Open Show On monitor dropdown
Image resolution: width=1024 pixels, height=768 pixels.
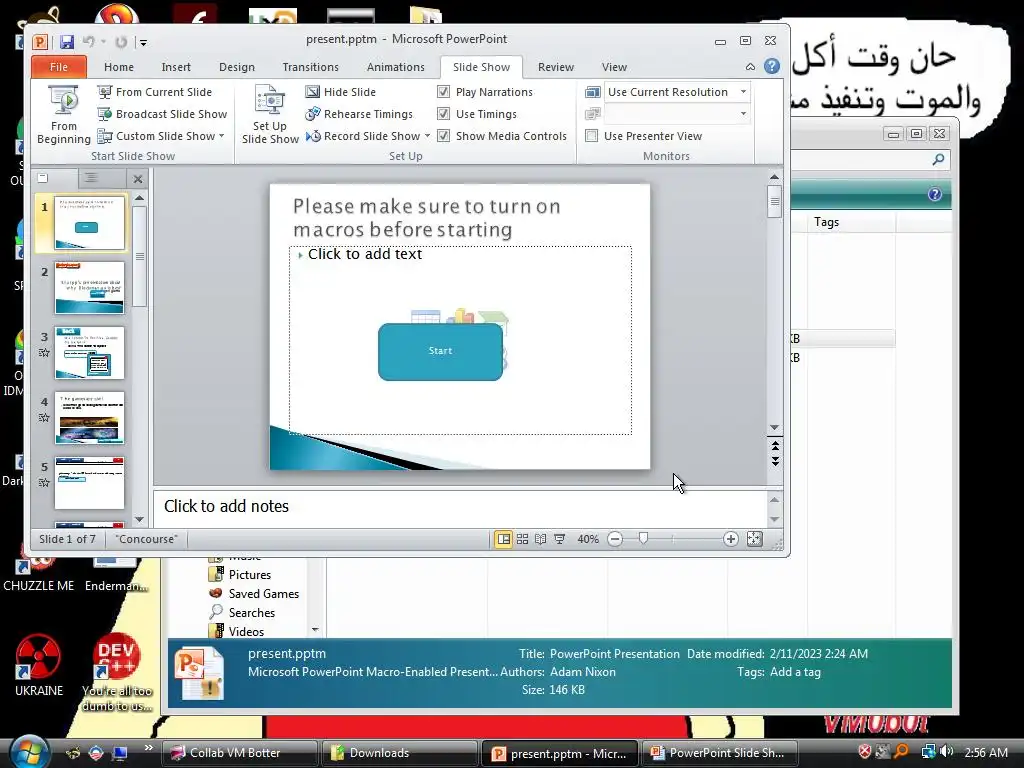(743, 114)
